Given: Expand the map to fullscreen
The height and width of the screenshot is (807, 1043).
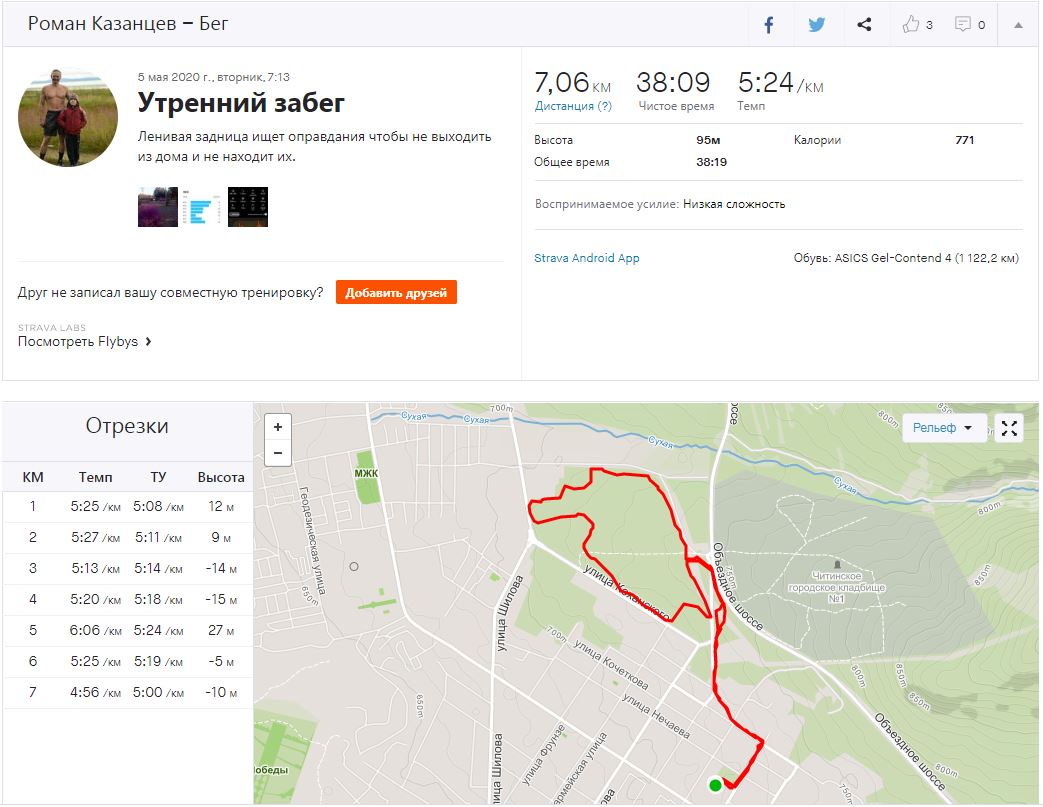Looking at the screenshot, I should click(x=1009, y=428).
